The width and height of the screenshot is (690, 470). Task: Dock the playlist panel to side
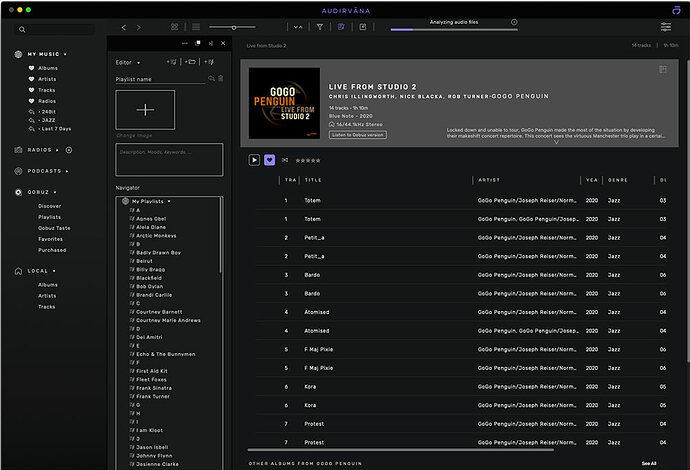click(x=210, y=43)
